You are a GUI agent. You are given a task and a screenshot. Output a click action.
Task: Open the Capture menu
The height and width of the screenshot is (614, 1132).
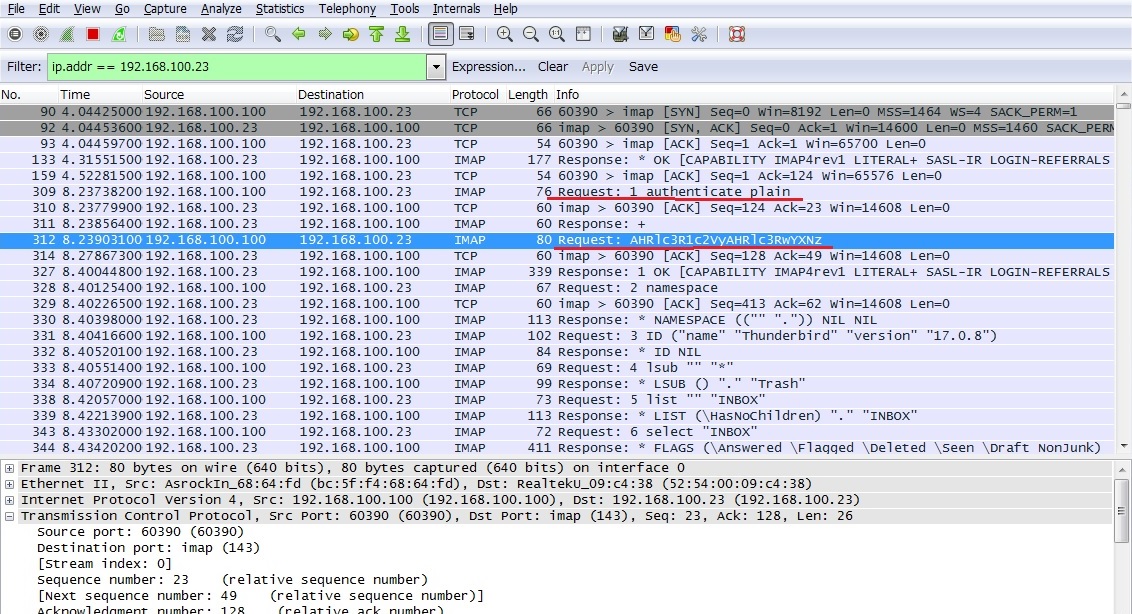point(165,9)
